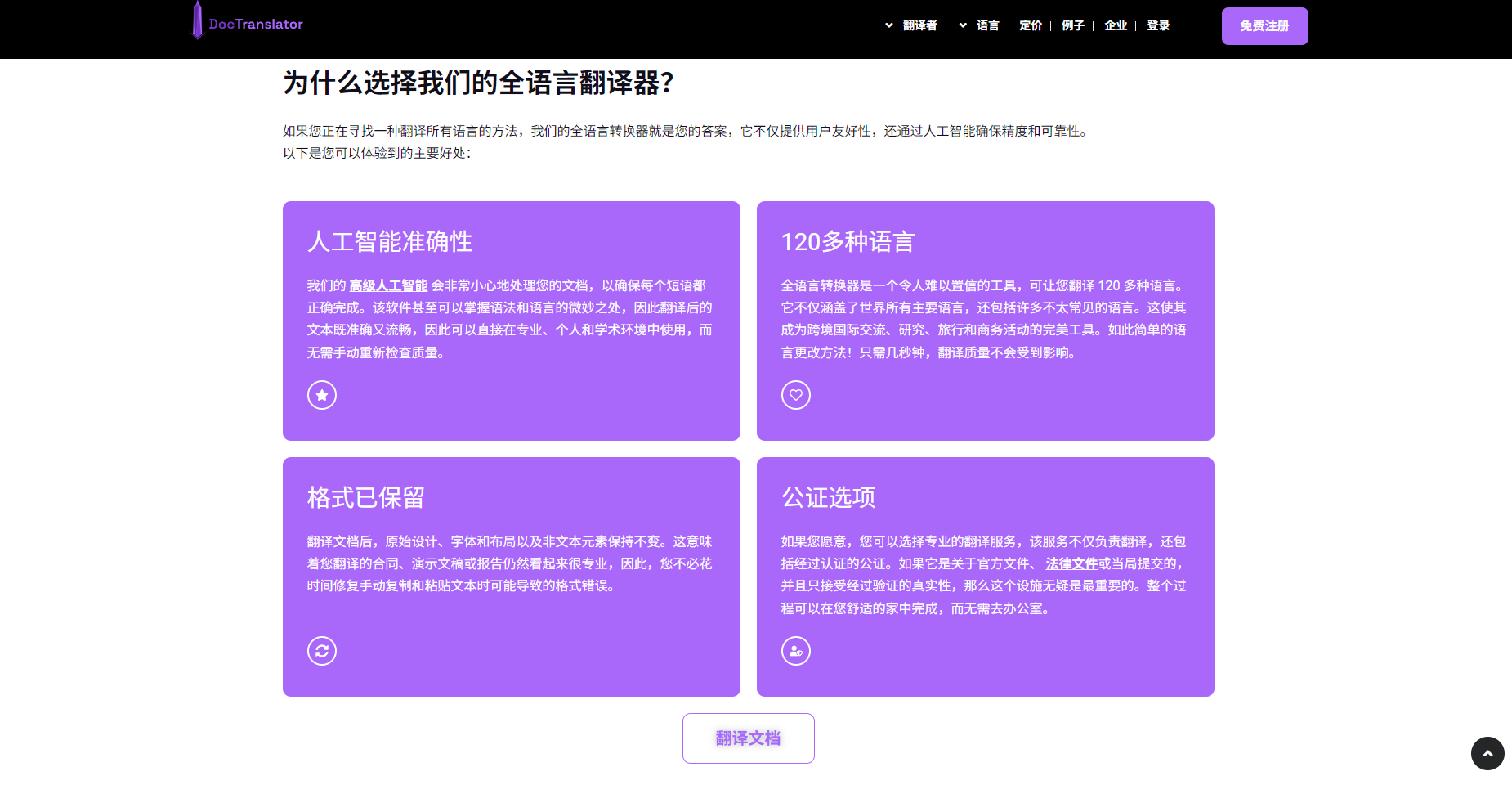Screen dimensions: 1512x812
Task: Click the 翻译文档 button
Action: (x=748, y=738)
